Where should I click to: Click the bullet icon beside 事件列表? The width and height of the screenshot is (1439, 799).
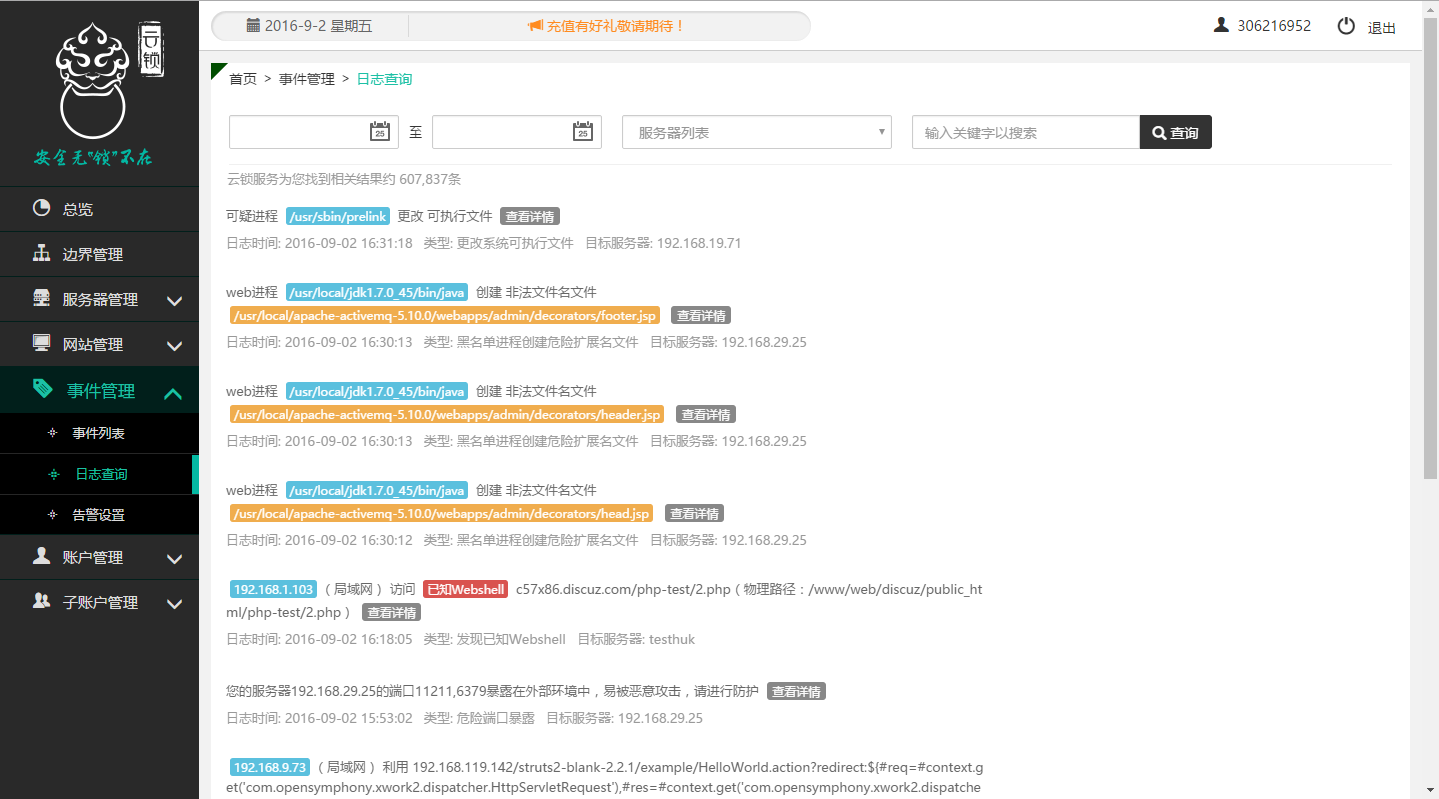pyautogui.click(x=52, y=433)
